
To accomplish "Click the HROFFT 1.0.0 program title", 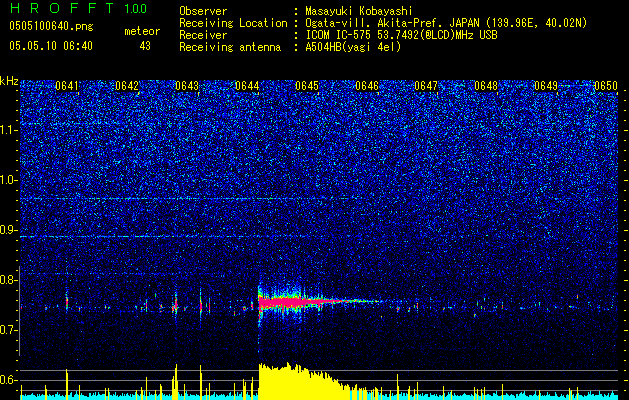I will click(x=78, y=8).
